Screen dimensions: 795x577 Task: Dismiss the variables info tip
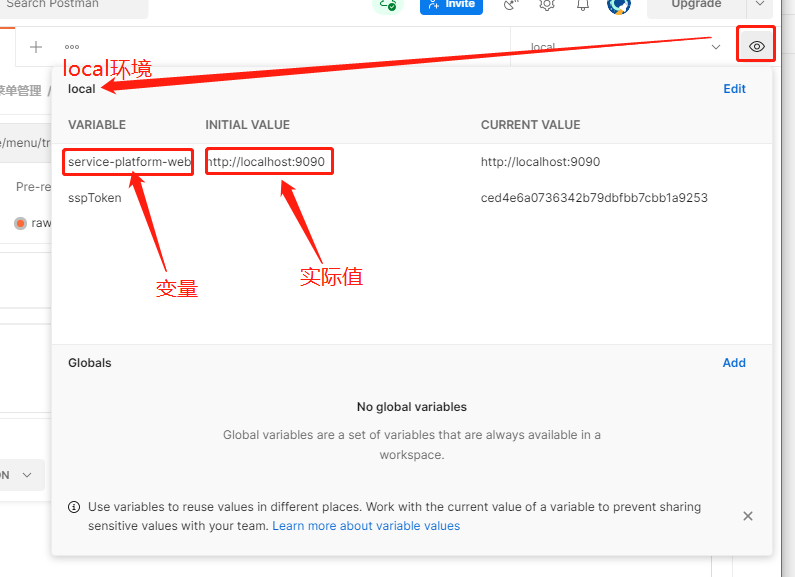[747, 516]
